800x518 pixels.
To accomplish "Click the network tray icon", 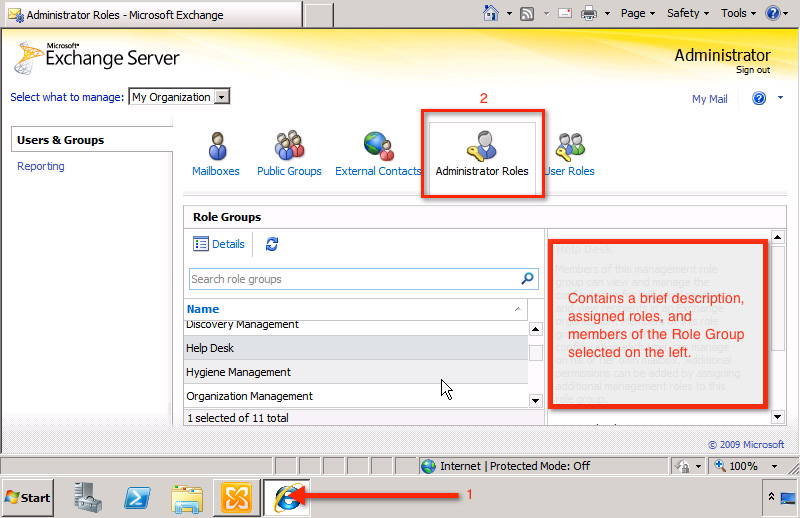I will pyautogui.click(x=787, y=498).
